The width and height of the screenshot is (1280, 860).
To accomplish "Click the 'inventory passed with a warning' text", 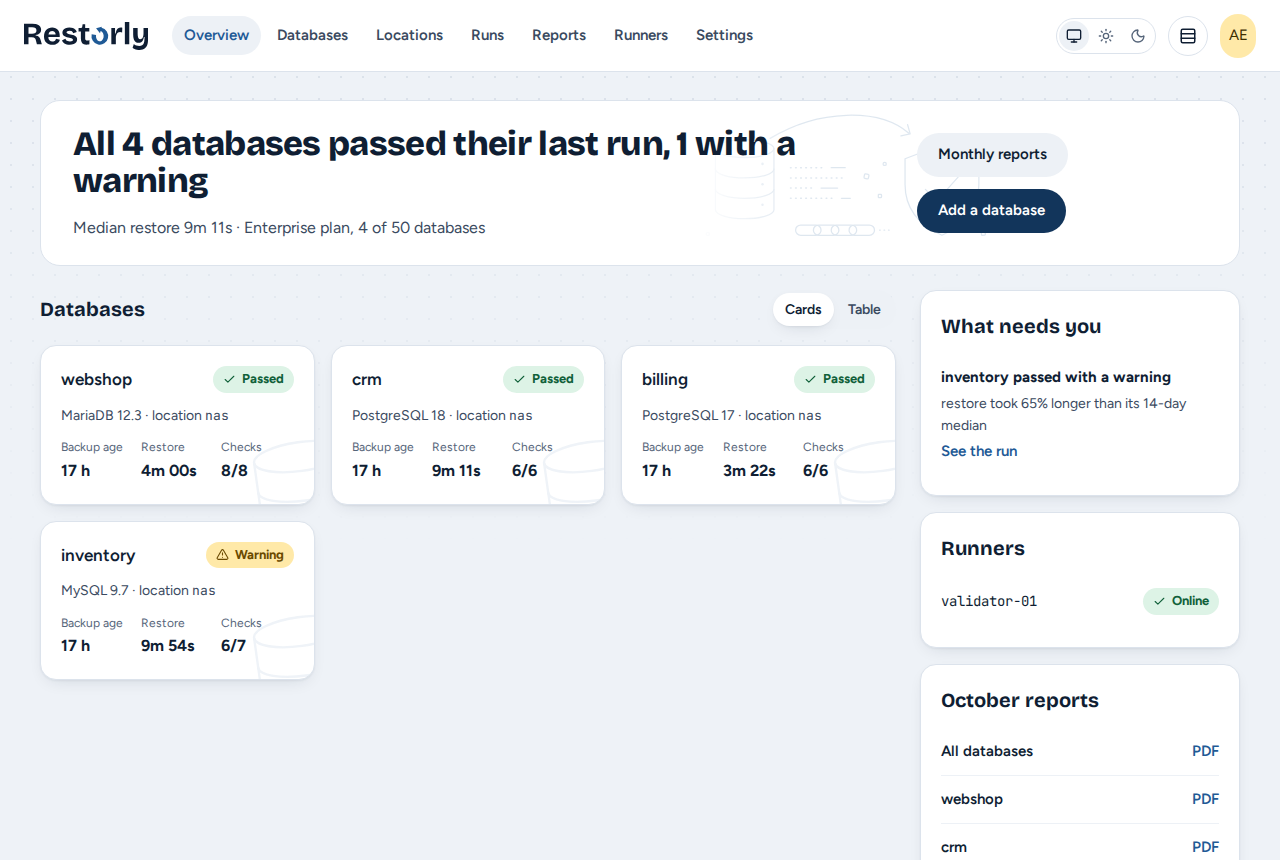I will 1056,377.
